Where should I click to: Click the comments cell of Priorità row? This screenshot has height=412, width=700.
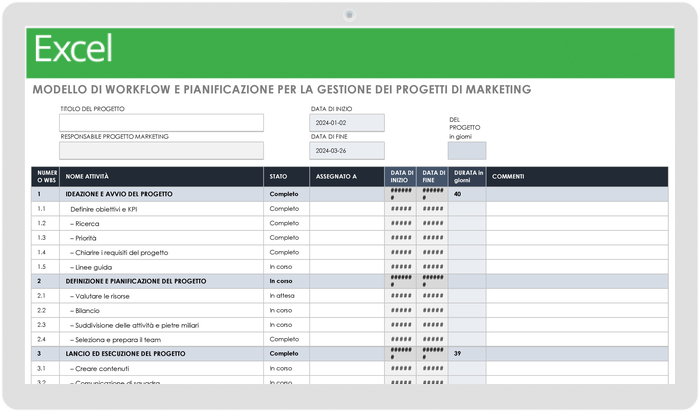pyautogui.click(x=577, y=238)
